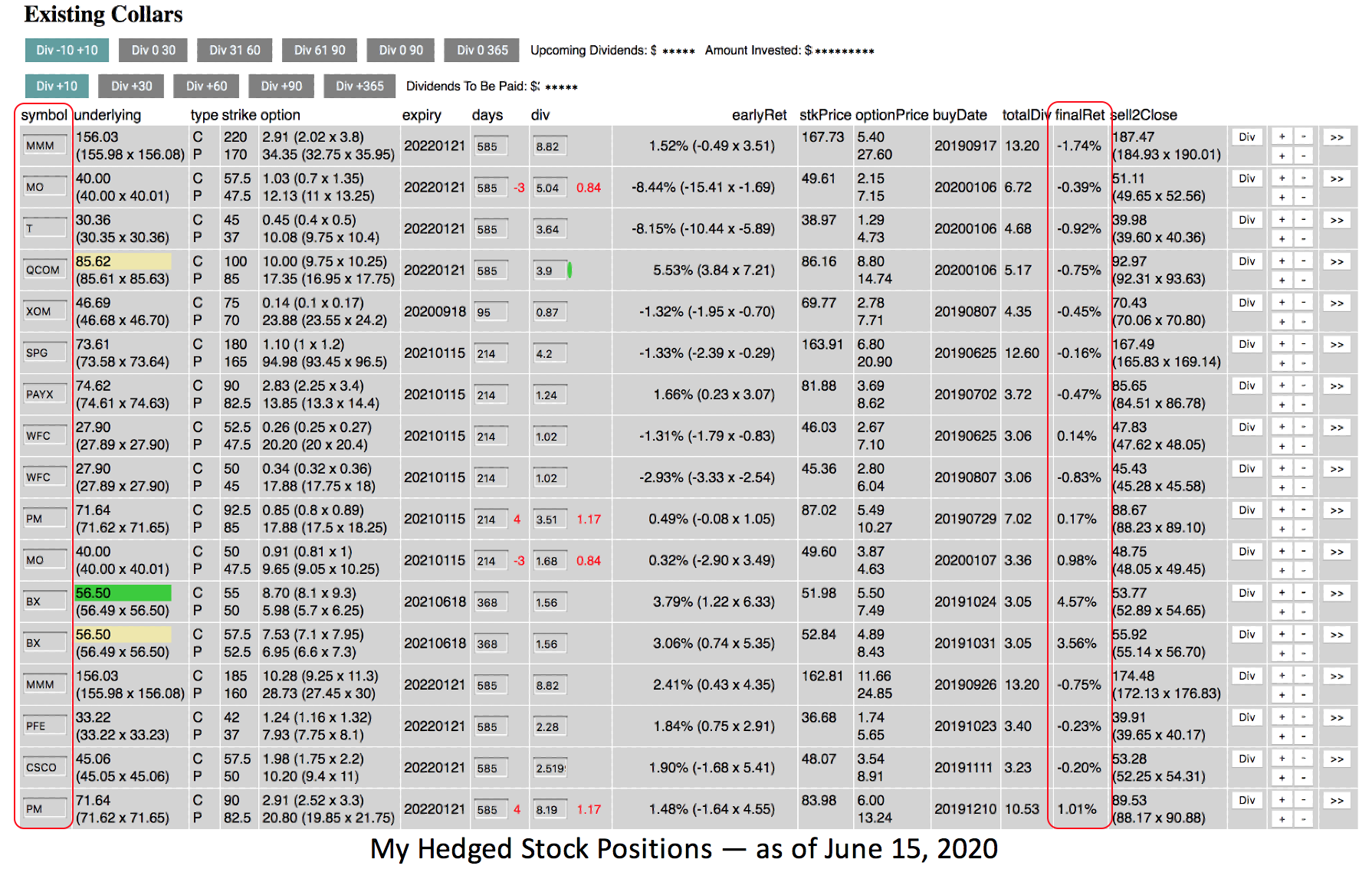The image size is (1372, 869).
Task: Click the Div button in the PAYX row
Action: click(1247, 385)
